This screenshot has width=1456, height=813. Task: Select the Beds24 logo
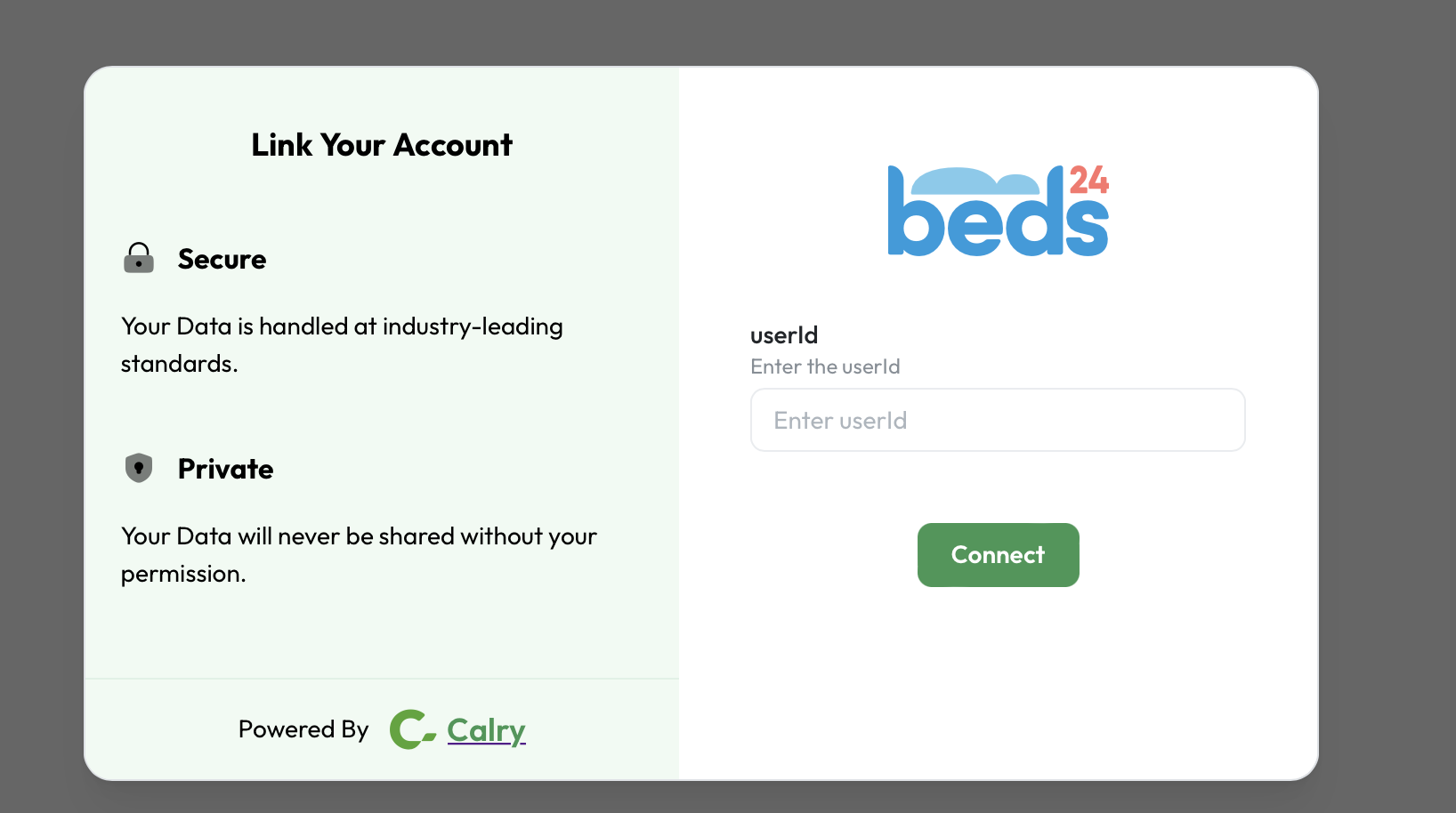(x=997, y=211)
